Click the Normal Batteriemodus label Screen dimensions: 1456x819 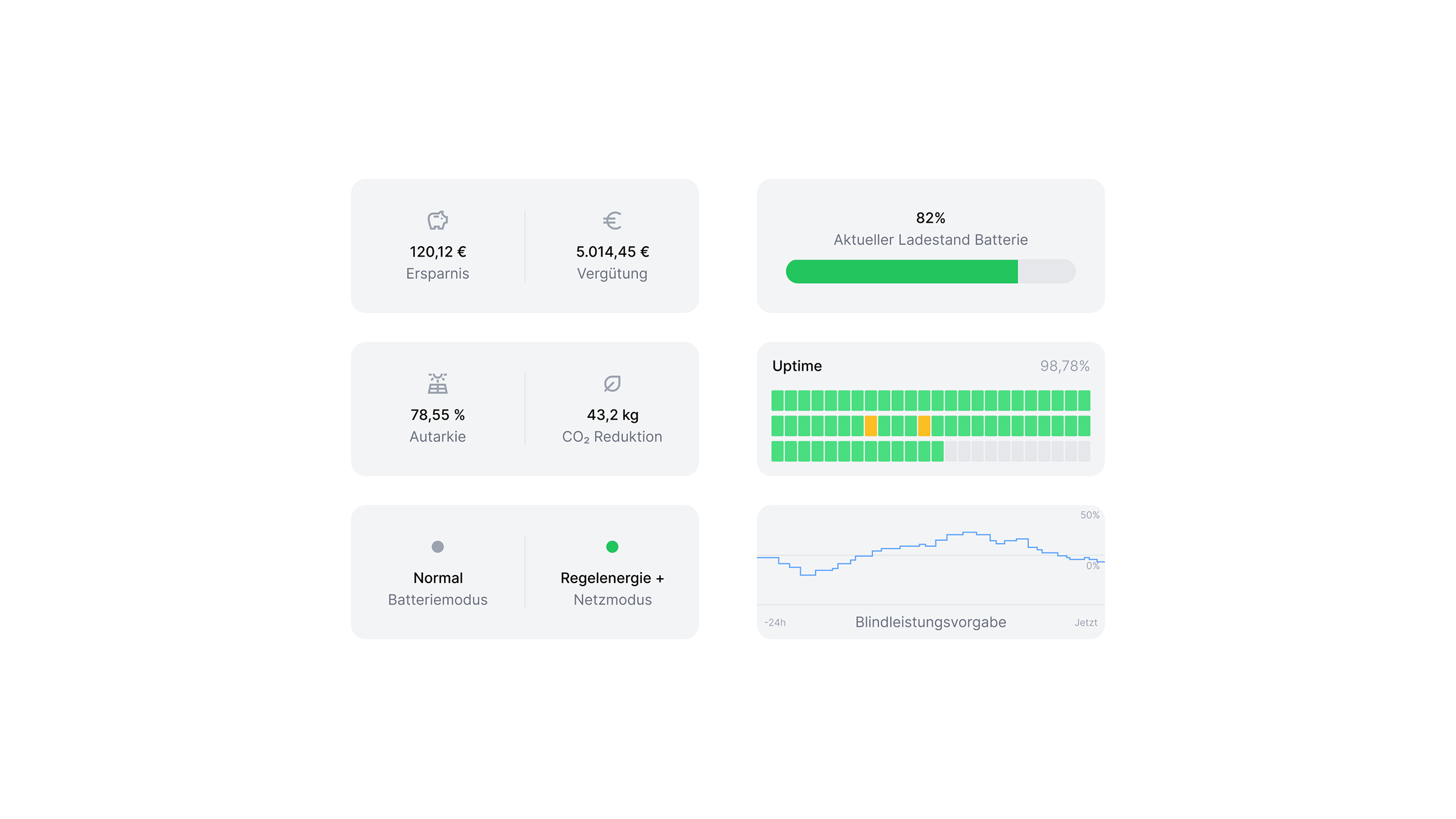pos(437,578)
